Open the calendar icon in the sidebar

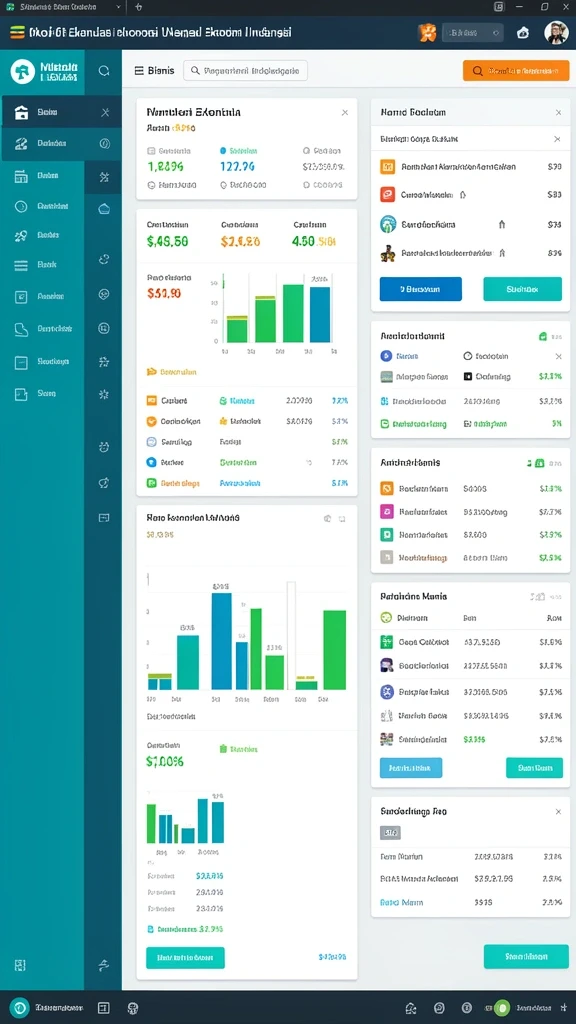point(21,176)
